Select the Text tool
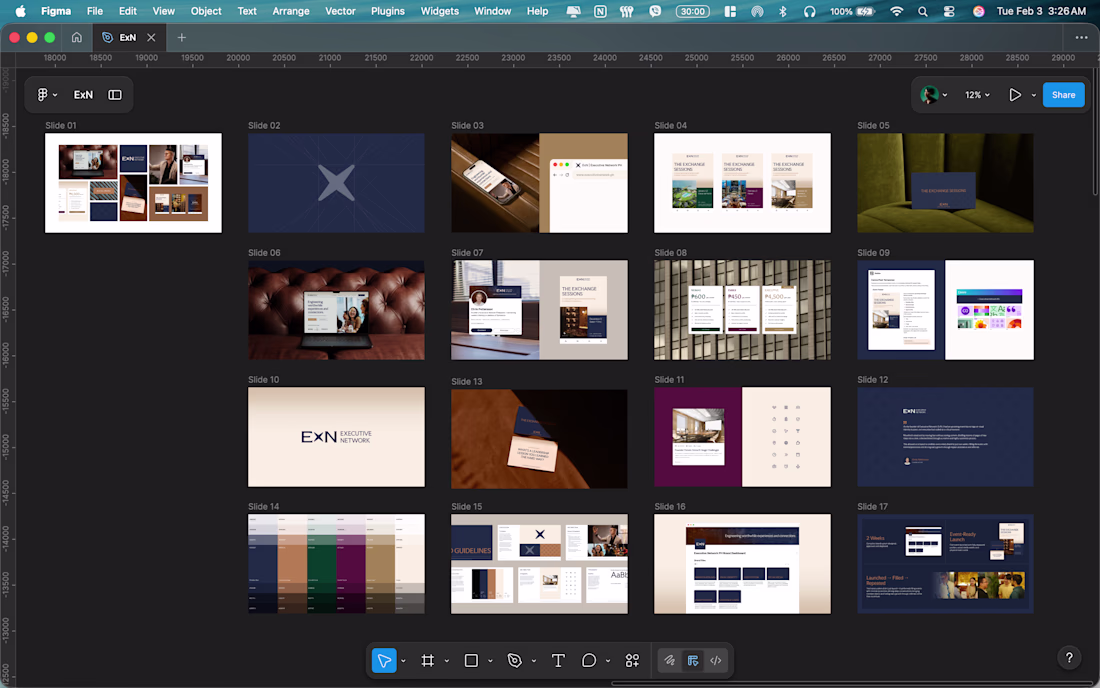This screenshot has height=688, width=1100. point(558,661)
